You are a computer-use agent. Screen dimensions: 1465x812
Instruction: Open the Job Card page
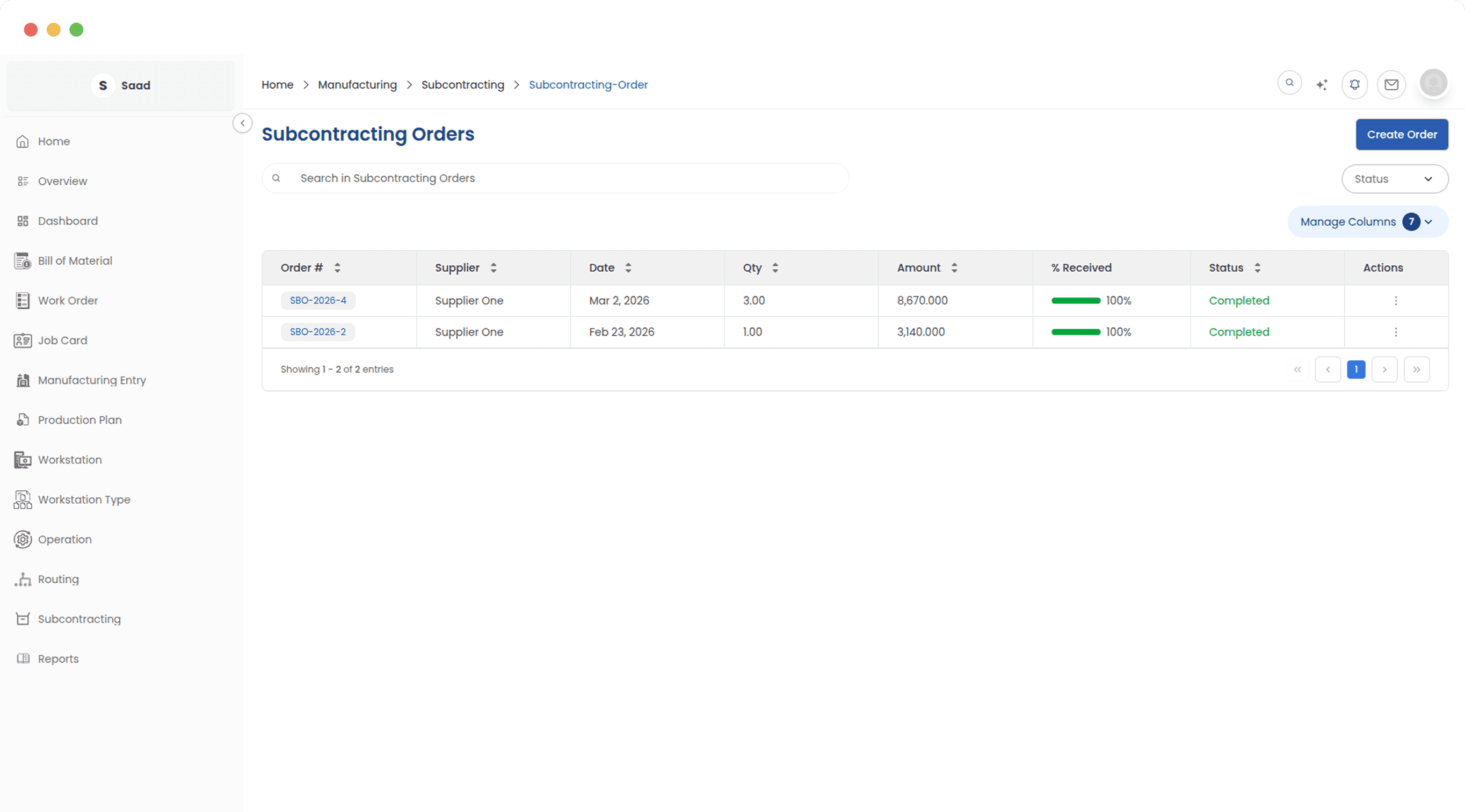click(62, 340)
